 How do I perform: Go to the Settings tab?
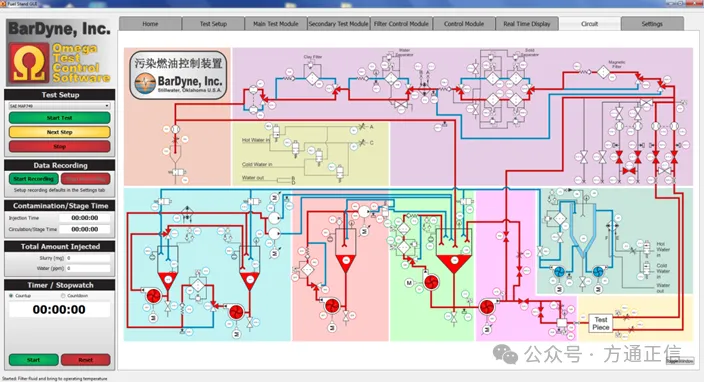652,24
